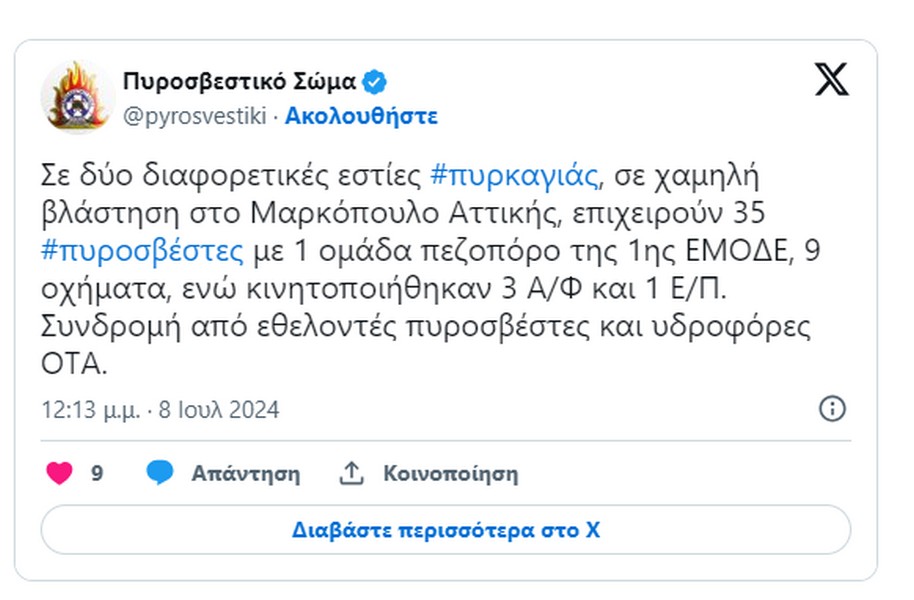Click the closing tweet line beginning Συνδρομή από εθελοντές
This screenshot has width=914, height=600.
(426, 345)
